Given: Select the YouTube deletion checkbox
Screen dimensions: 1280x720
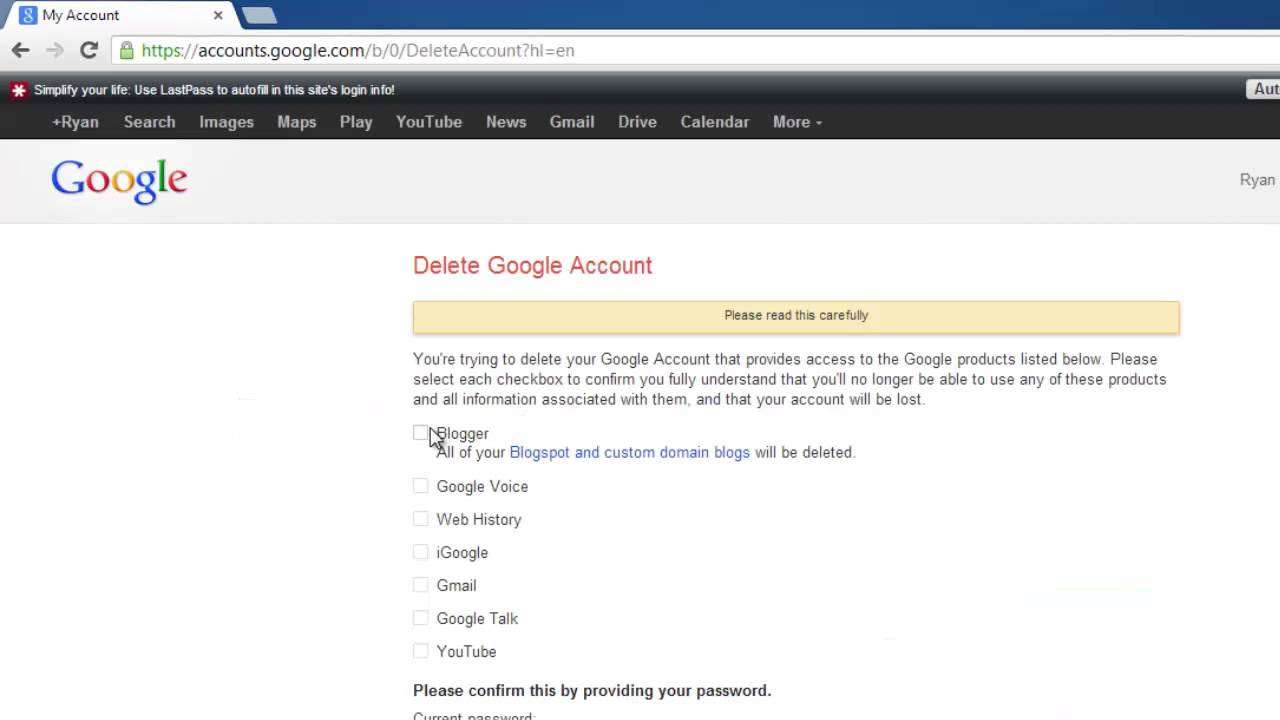Looking at the screenshot, I should pos(420,651).
